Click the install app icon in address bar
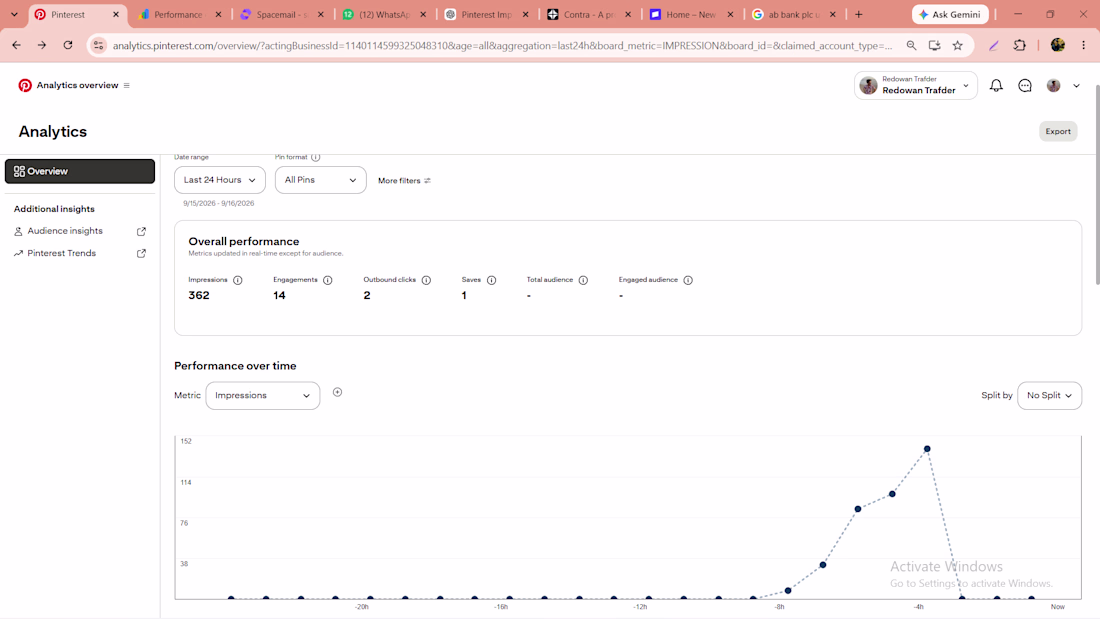The width and height of the screenshot is (1100, 619). (934, 45)
